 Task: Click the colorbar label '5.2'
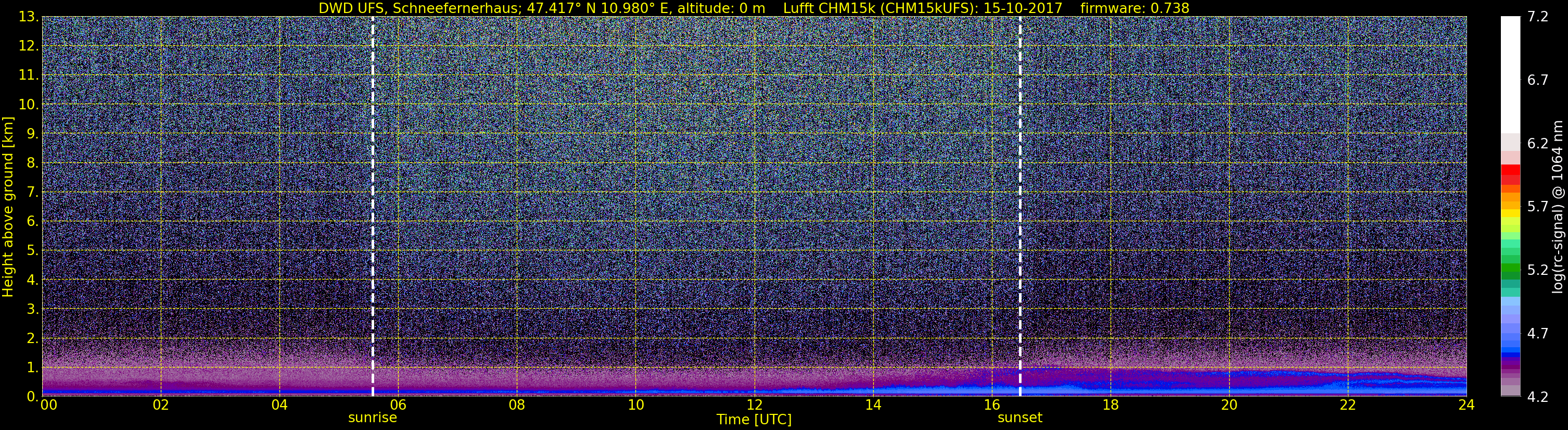click(1538, 270)
